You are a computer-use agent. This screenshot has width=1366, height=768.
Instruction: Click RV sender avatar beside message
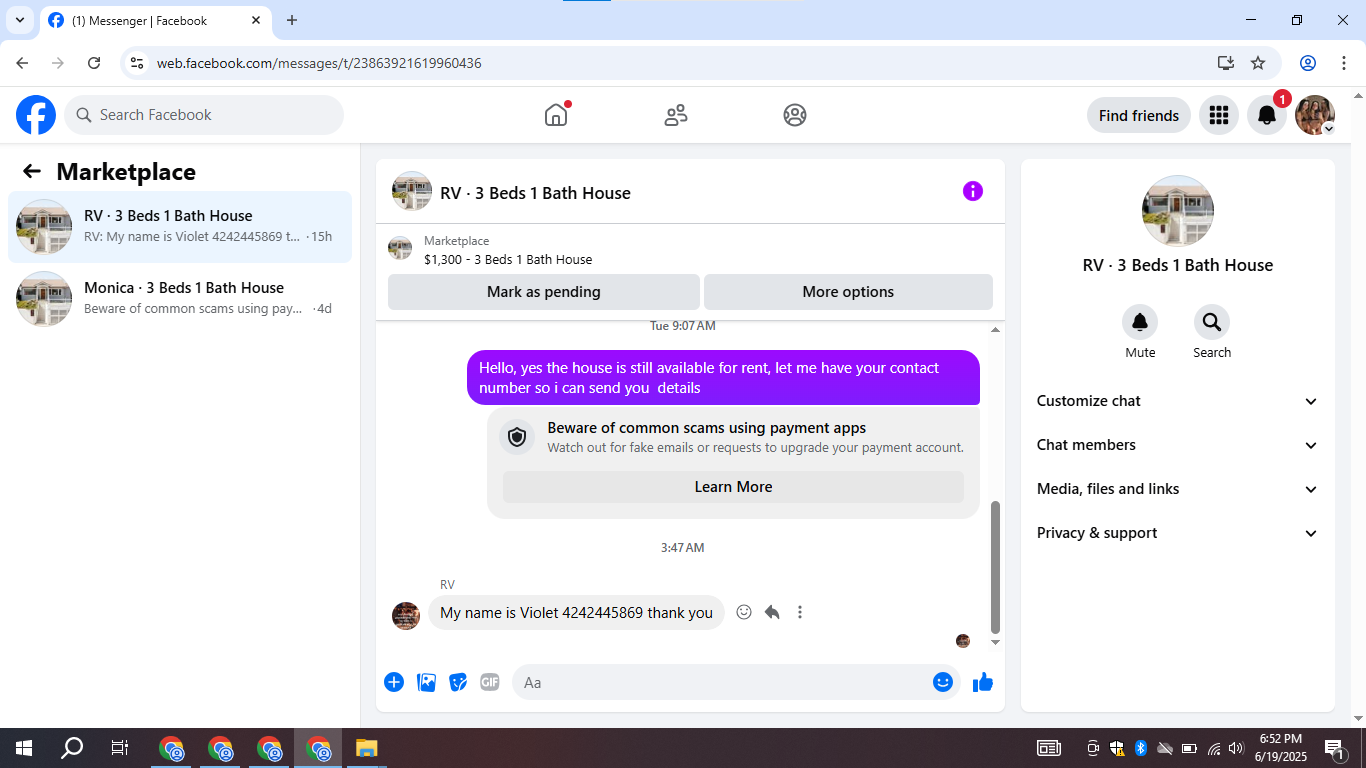coord(406,615)
